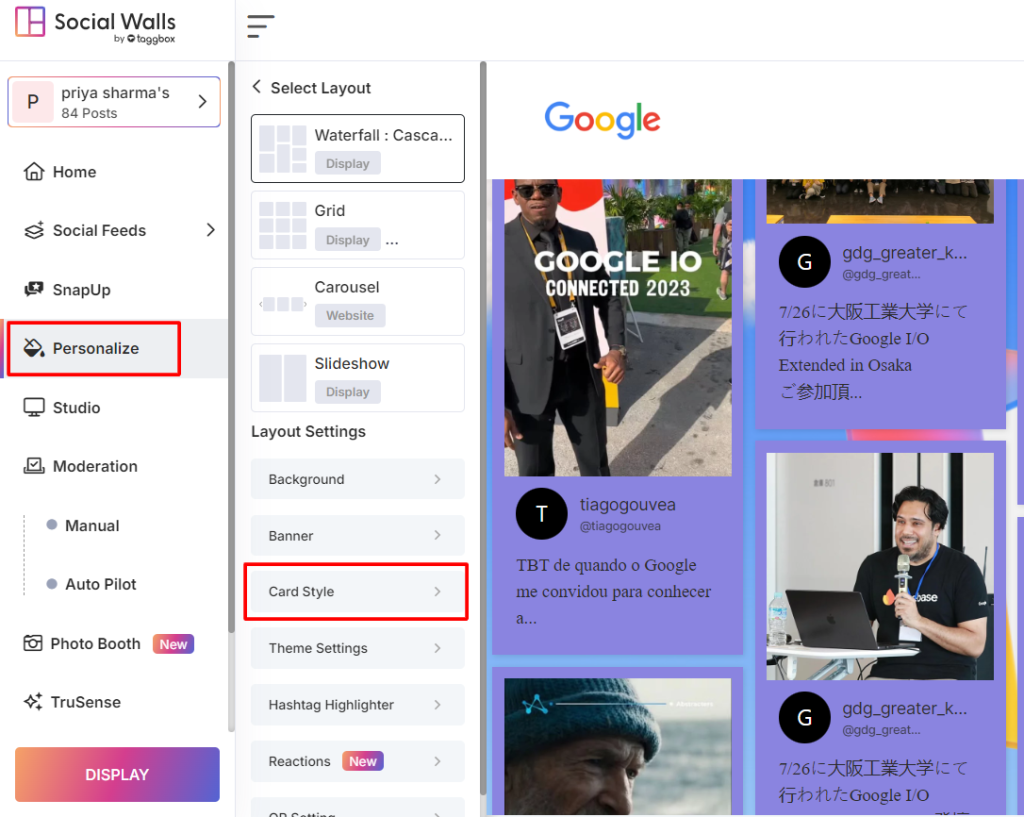Click the Home house icon
The width and height of the screenshot is (1024, 817).
pos(34,172)
